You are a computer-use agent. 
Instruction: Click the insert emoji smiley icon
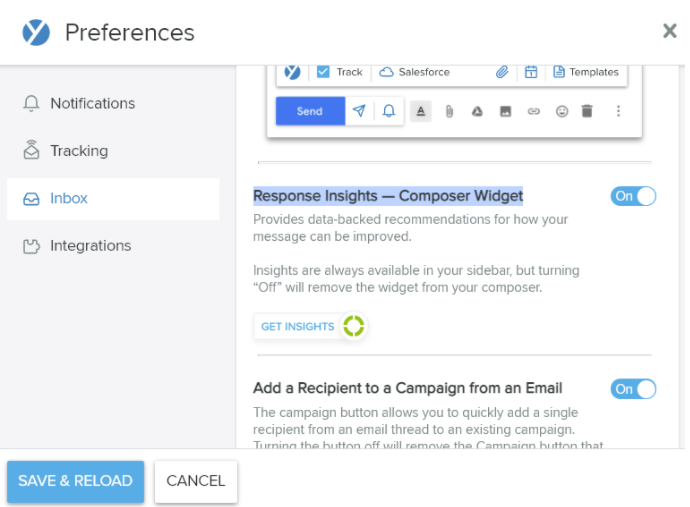[562, 111]
